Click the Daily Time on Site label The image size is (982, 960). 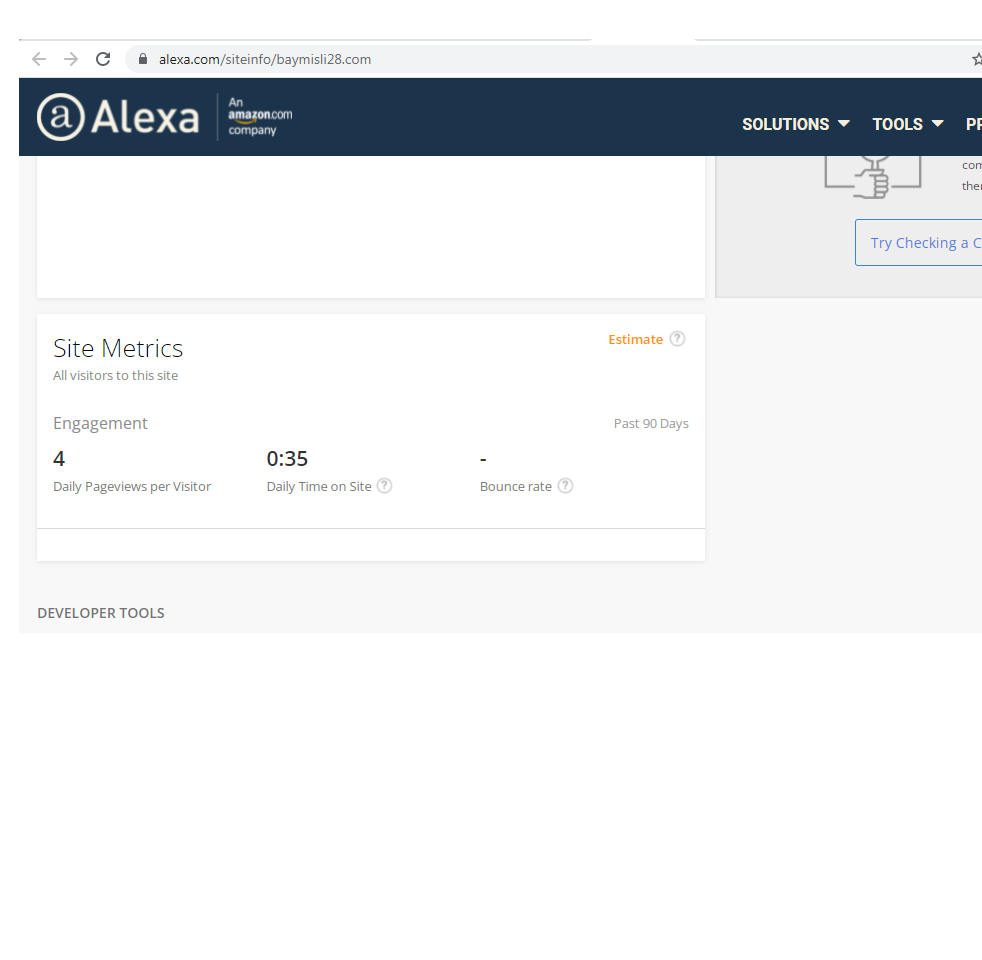[x=319, y=487]
